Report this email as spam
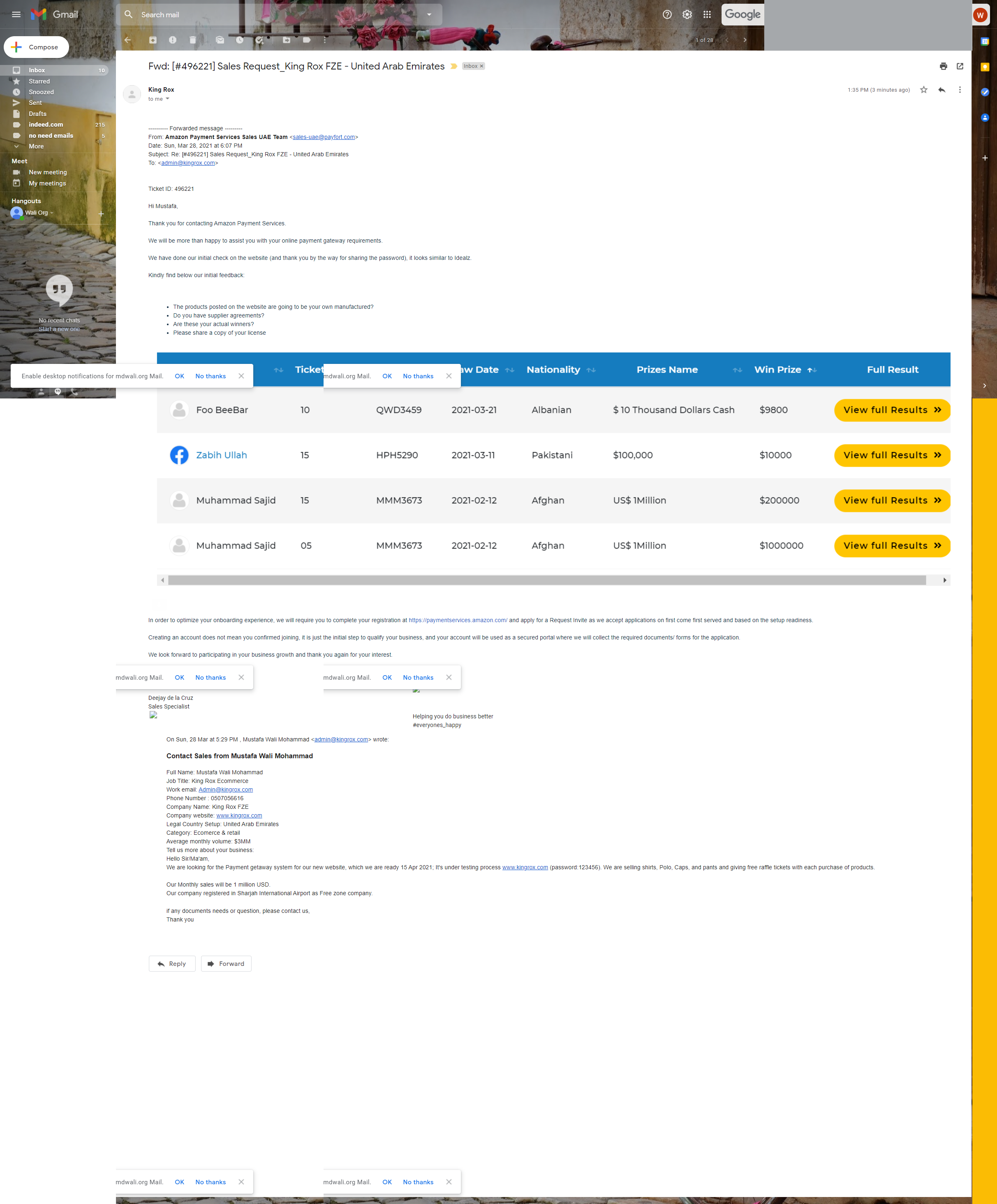The width and height of the screenshot is (997, 1204). tap(173, 40)
